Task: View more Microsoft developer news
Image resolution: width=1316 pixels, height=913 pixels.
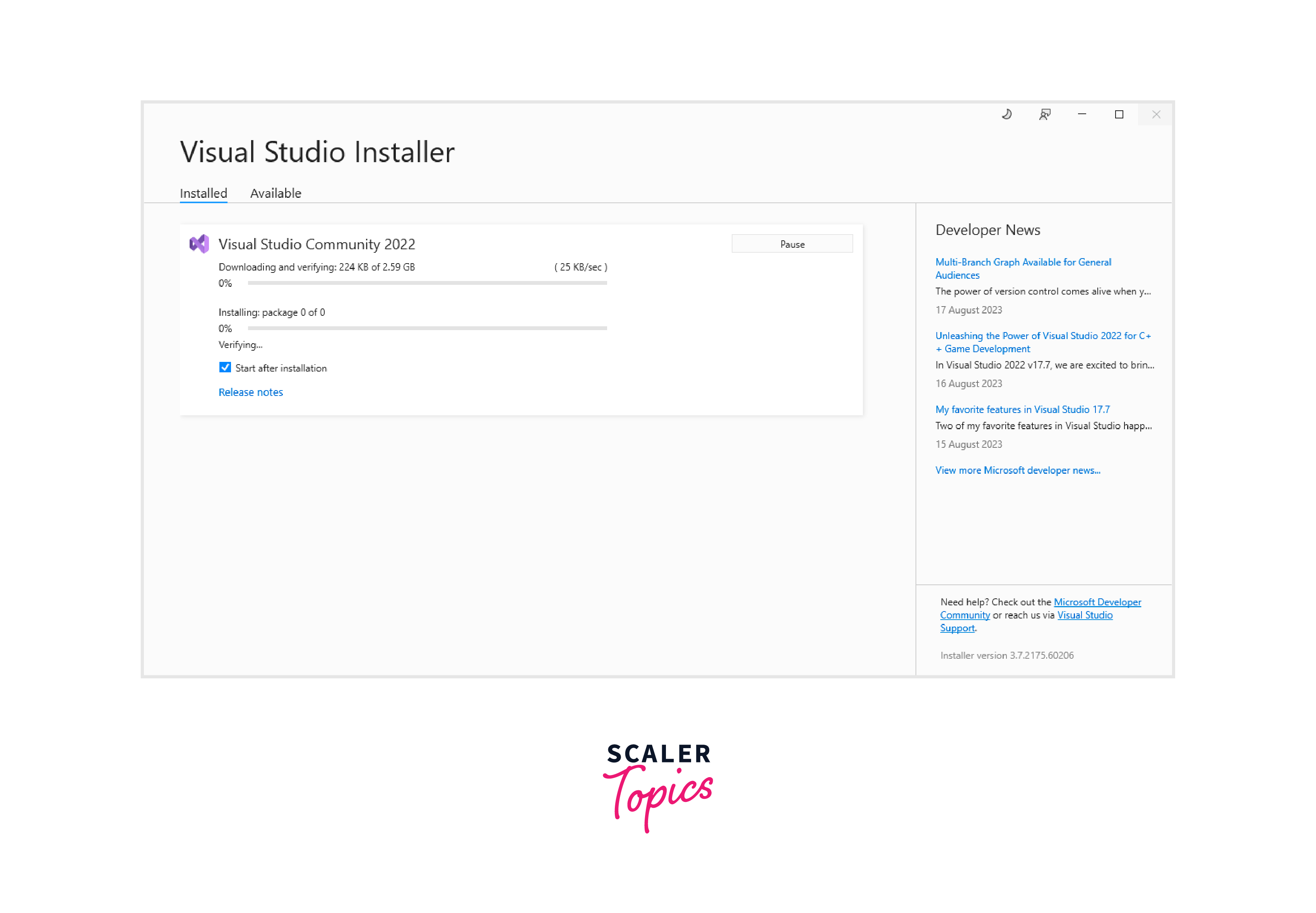Action: [x=1017, y=470]
